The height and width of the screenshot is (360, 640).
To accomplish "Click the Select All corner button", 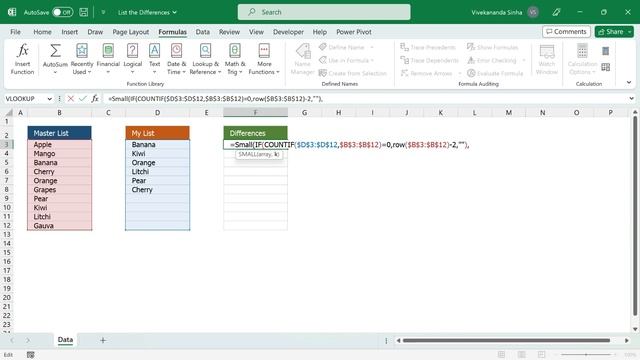I will click(x=8, y=112).
